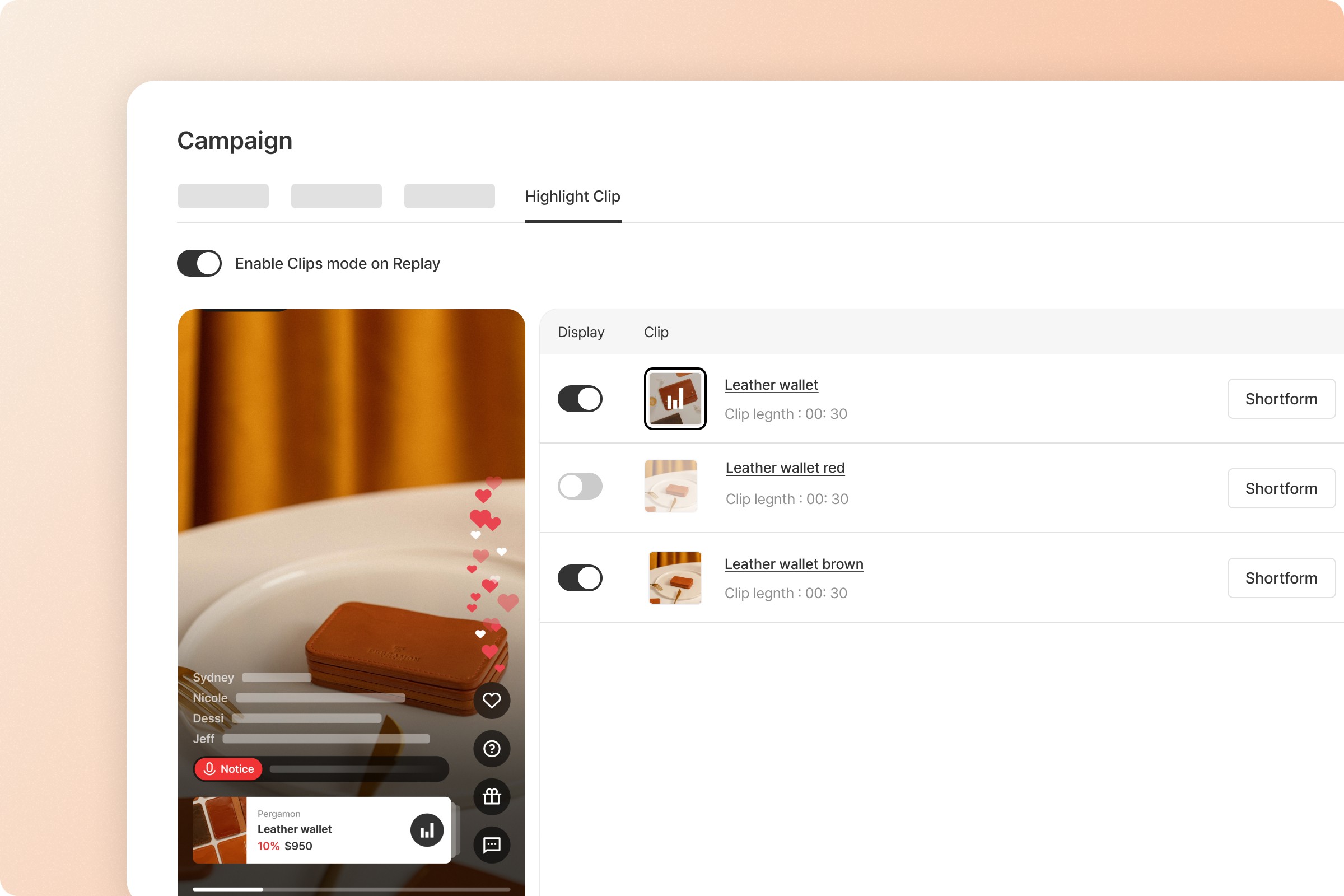Open the chat message bubble icon
Image resolution: width=1344 pixels, height=896 pixels.
[492, 844]
